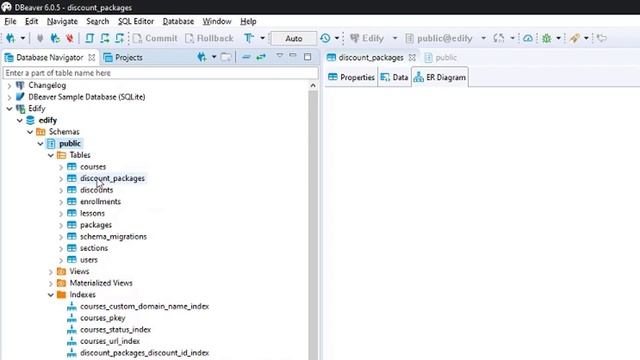Open the Database menu
Image resolution: width=640 pixels, height=360 pixels.
click(x=178, y=21)
